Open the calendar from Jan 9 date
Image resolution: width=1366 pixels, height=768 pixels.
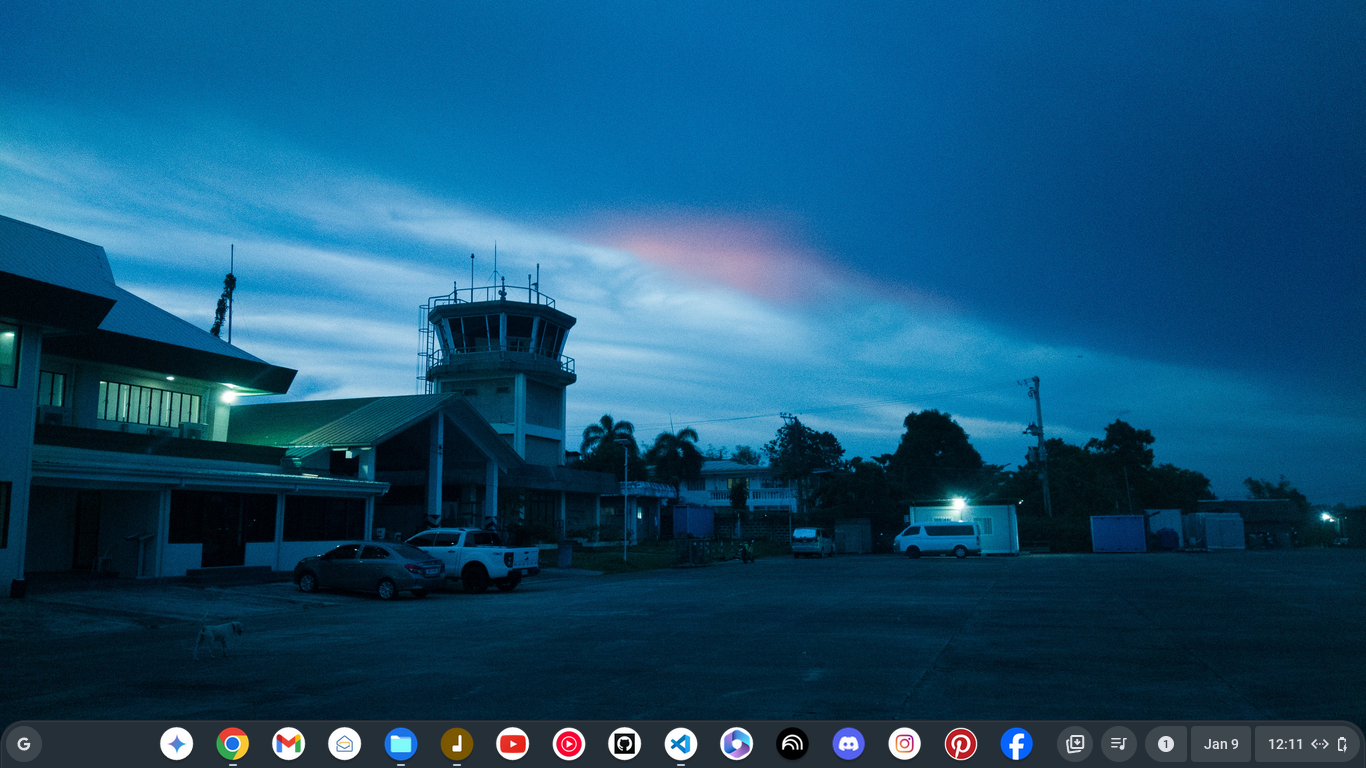click(1221, 744)
